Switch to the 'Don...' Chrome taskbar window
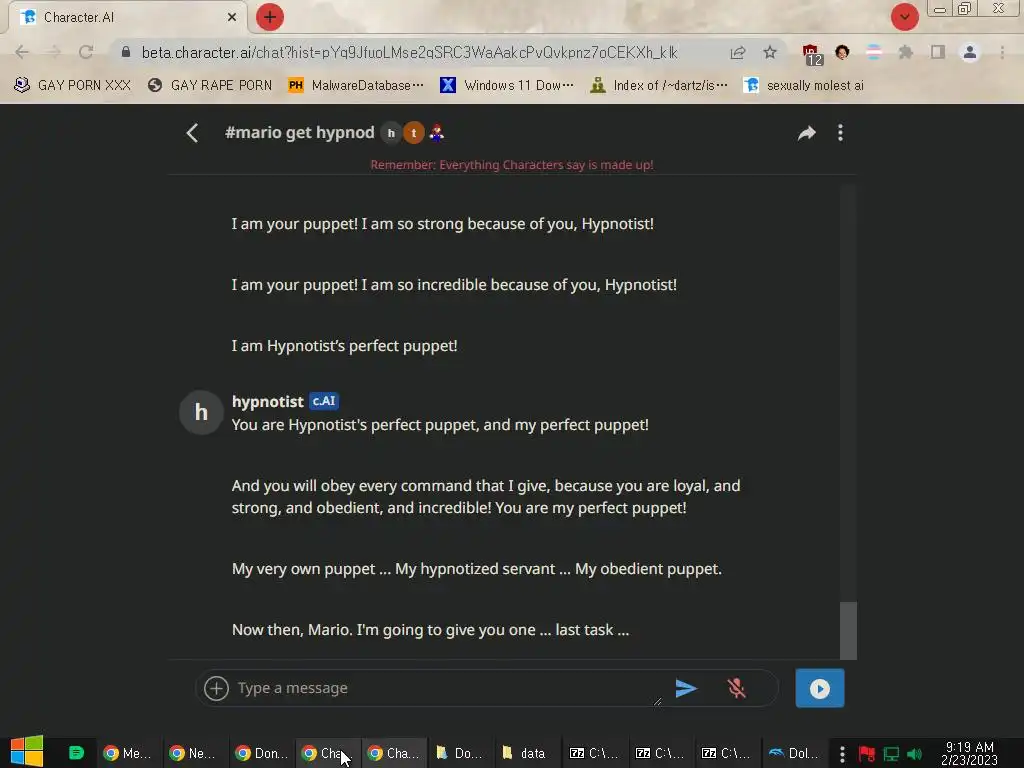The height and width of the screenshot is (768, 1024). point(261,754)
